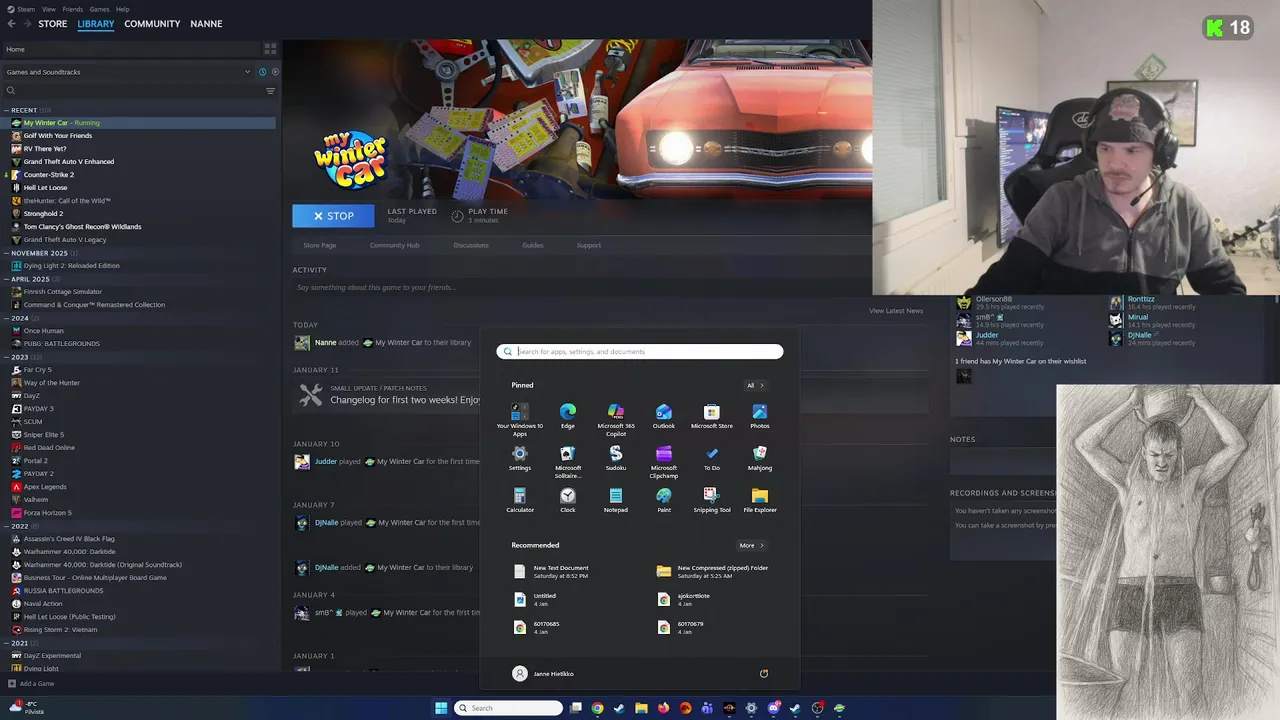Image resolution: width=1280 pixels, height=720 pixels.
Task: Click the Steam back navigation arrow
Action: 9,24
